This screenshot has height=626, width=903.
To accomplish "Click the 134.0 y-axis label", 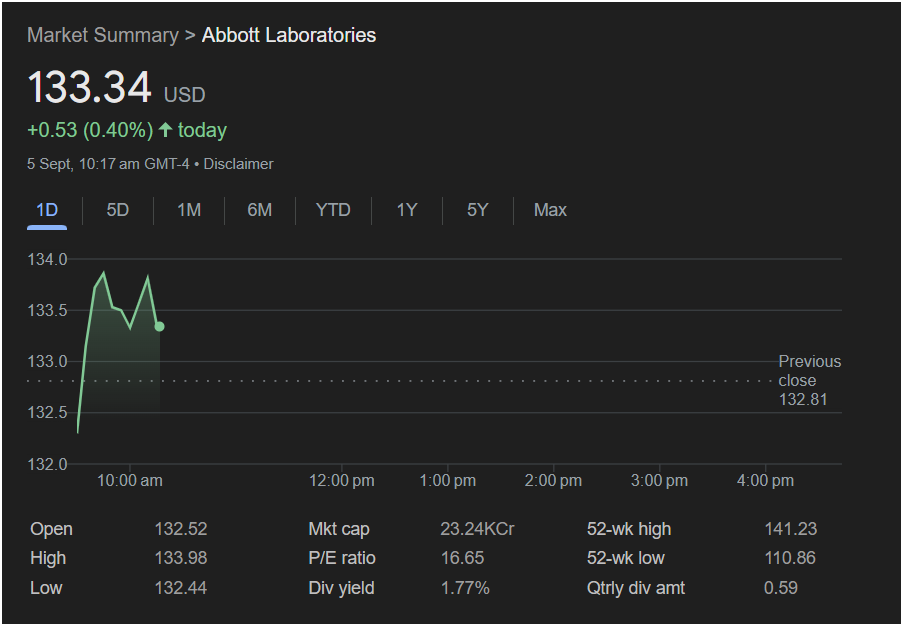I will pos(47,260).
